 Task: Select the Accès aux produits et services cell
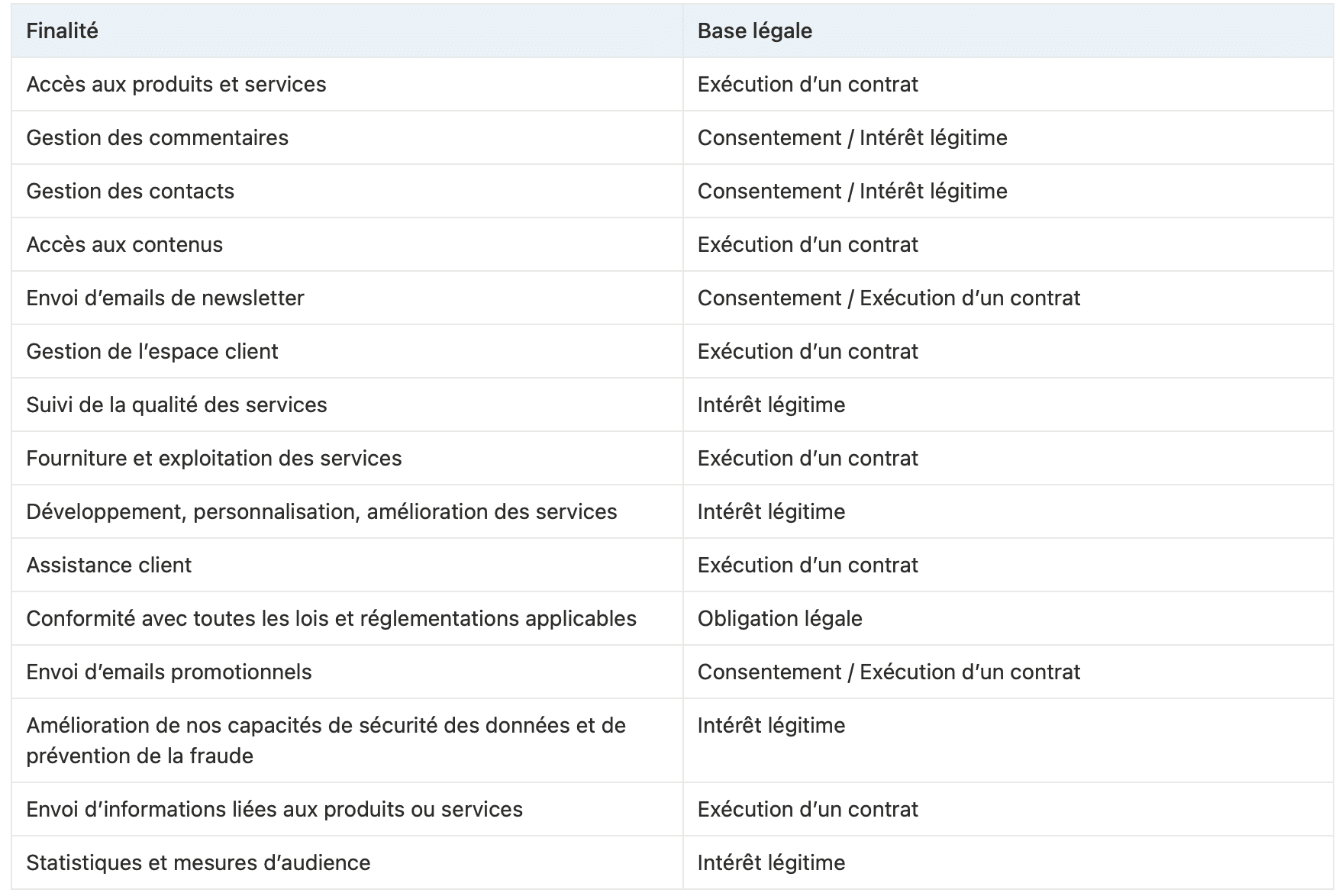[347, 84]
